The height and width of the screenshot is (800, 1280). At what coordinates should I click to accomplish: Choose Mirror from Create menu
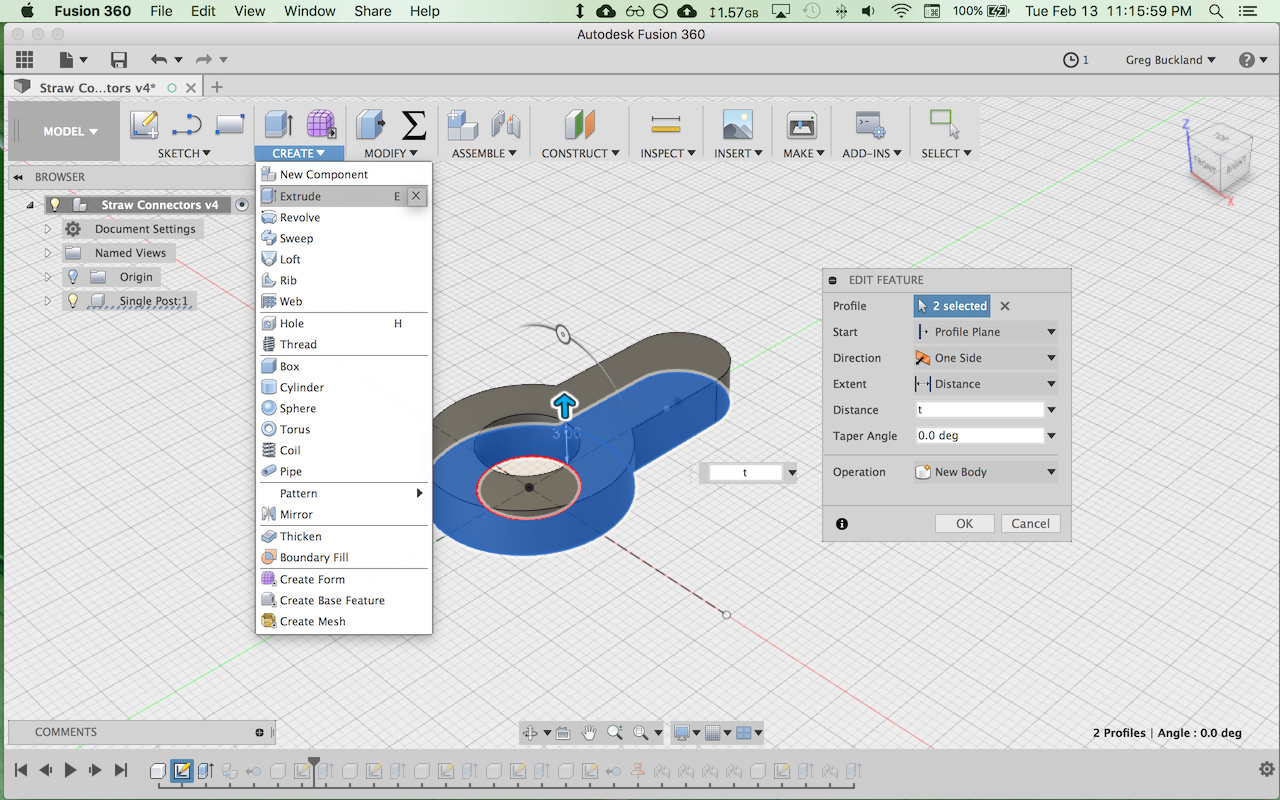[x=344, y=514]
